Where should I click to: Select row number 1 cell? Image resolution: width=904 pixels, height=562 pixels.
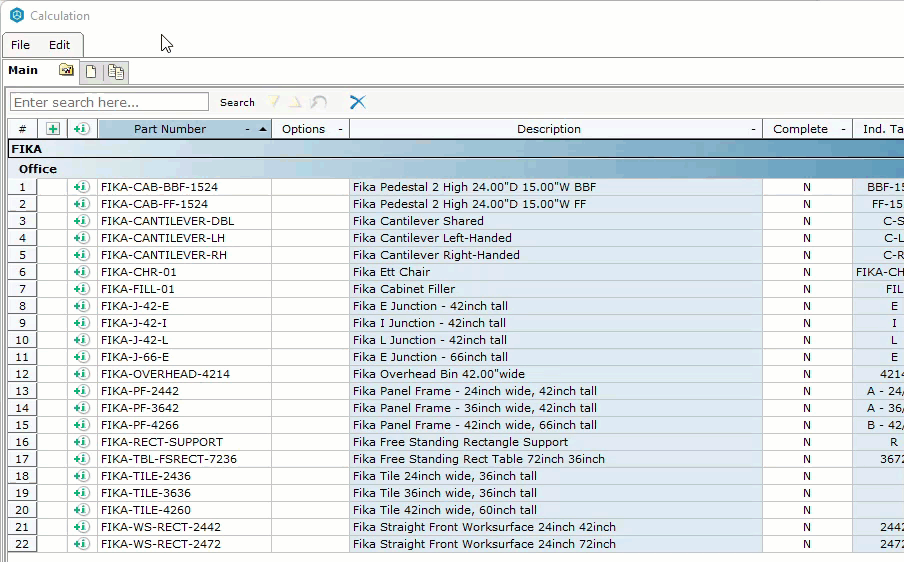[22, 187]
